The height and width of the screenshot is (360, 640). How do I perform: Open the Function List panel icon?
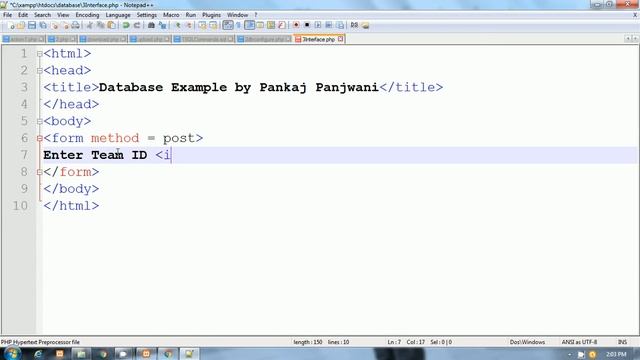[x=282, y=25]
